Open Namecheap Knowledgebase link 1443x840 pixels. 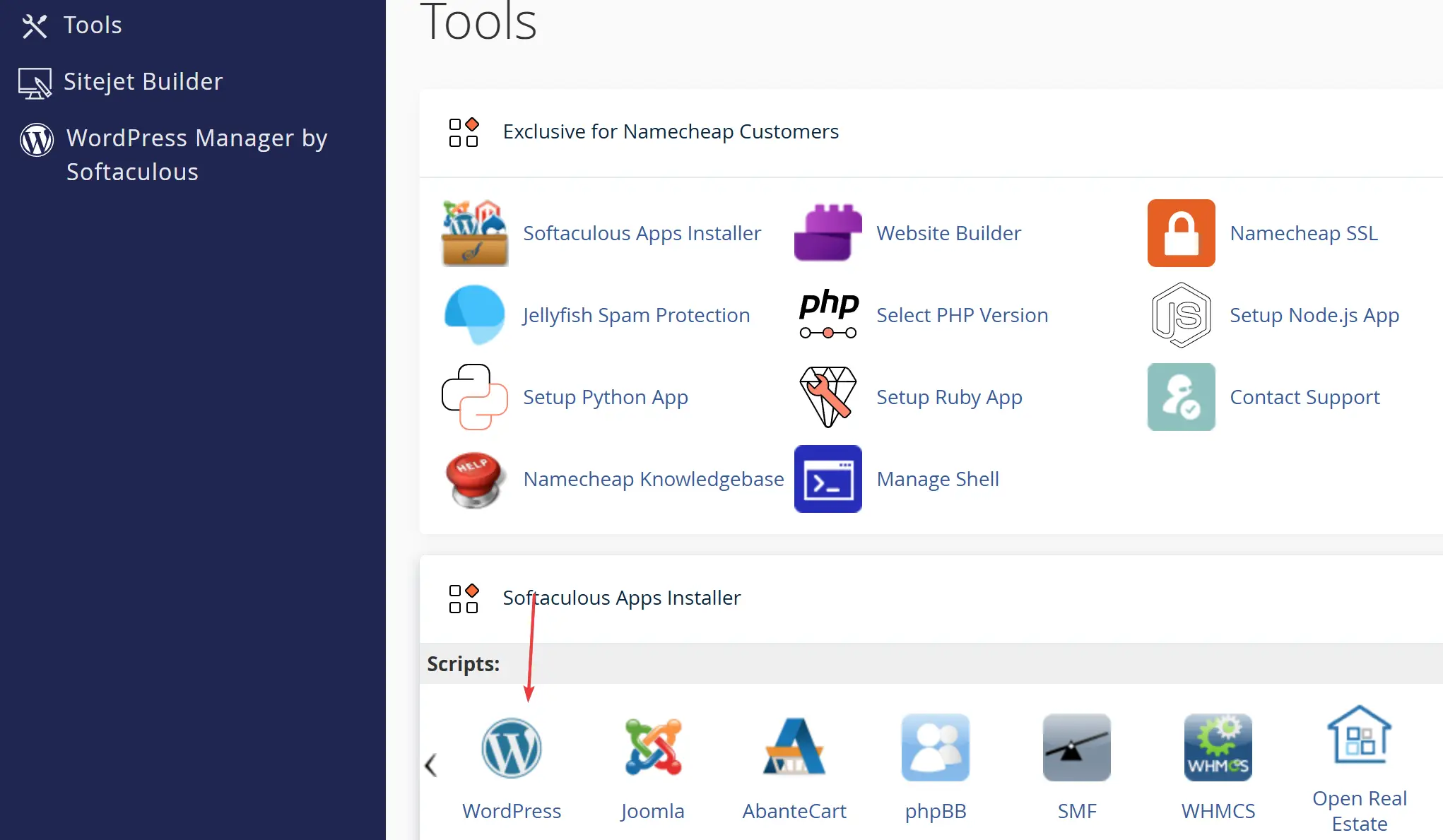[654, 479]
